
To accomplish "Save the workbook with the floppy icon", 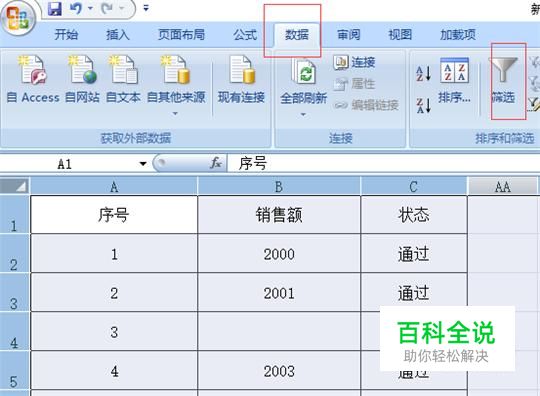I will 54,9.
